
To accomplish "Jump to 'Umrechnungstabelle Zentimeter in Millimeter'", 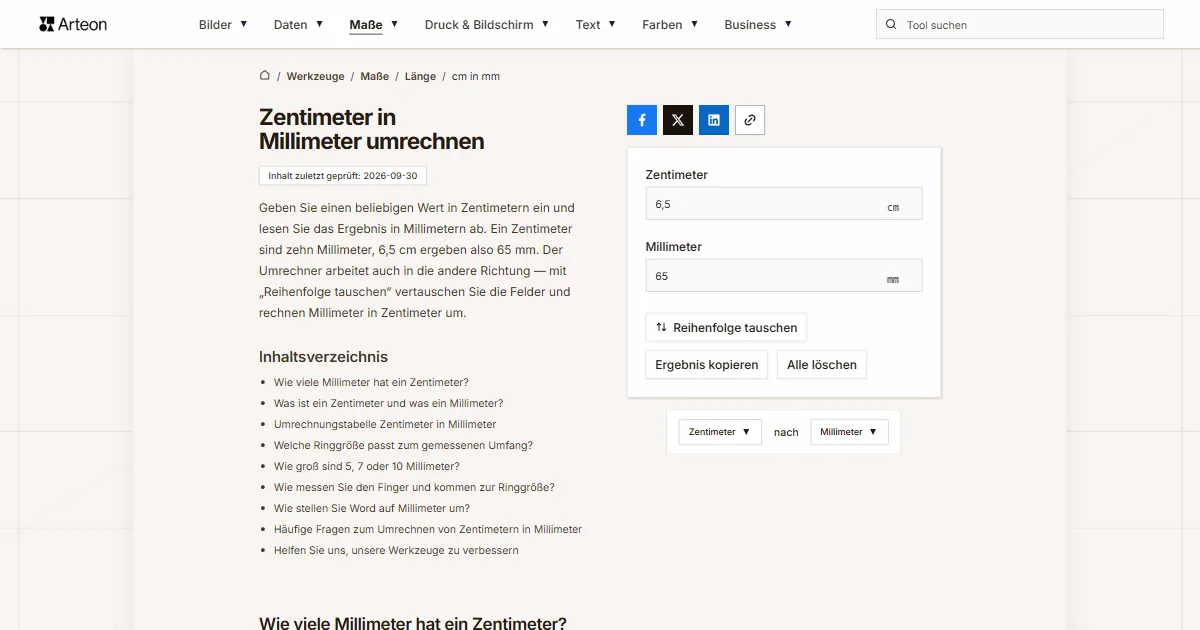I will pyautogui.click(x=385, y=424).
